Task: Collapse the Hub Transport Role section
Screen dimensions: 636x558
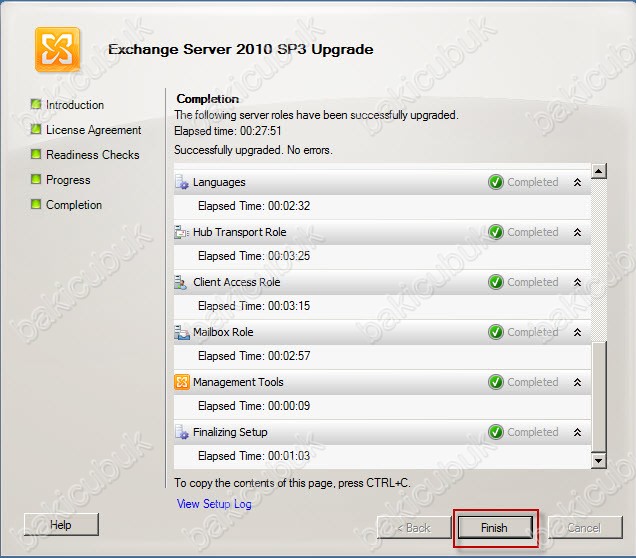Action: pyautogui.click(x=578, y=232)
